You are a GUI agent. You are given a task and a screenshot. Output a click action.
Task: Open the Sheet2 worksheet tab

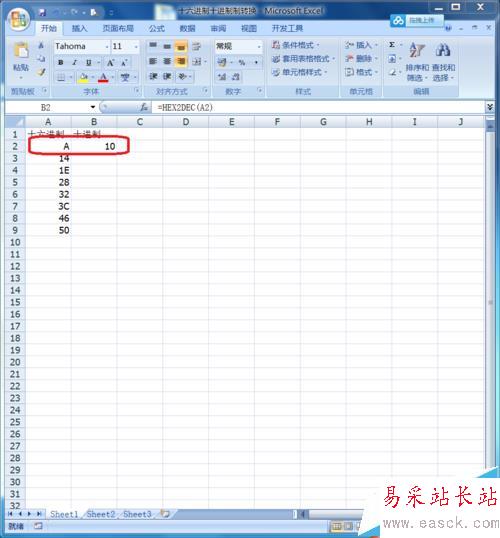[101, 514]
